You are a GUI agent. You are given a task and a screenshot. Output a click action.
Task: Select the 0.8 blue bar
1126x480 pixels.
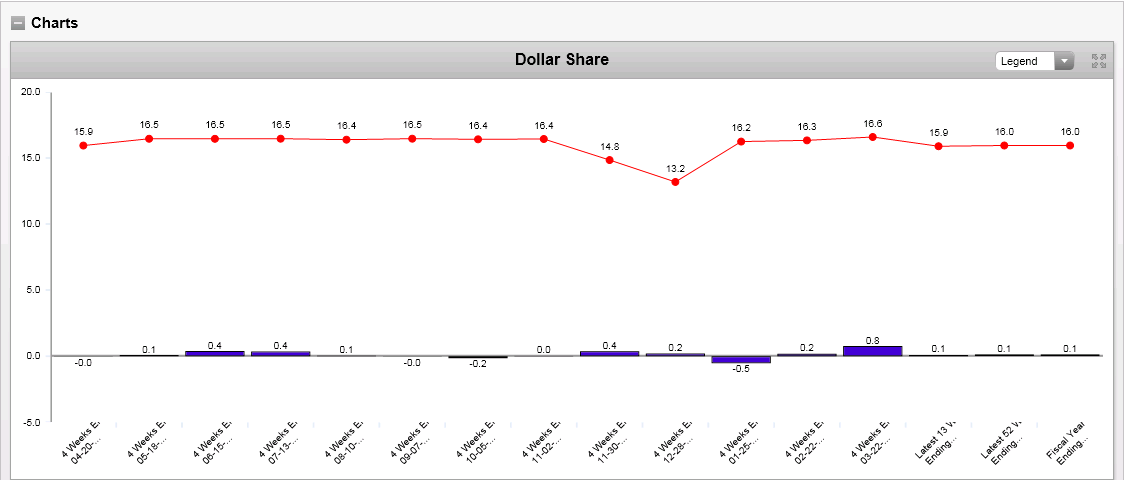pos(872,350)
